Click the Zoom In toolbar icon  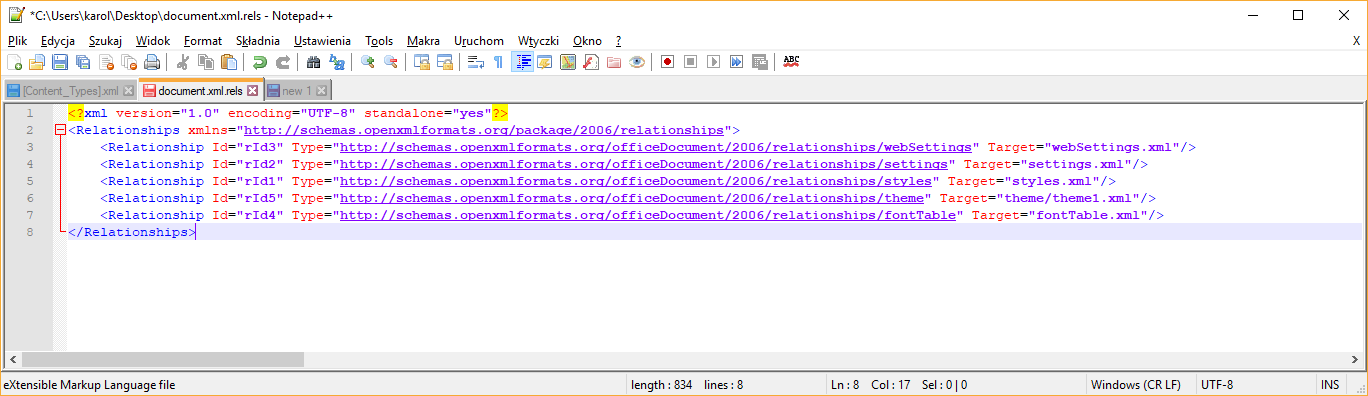[367, 62]
